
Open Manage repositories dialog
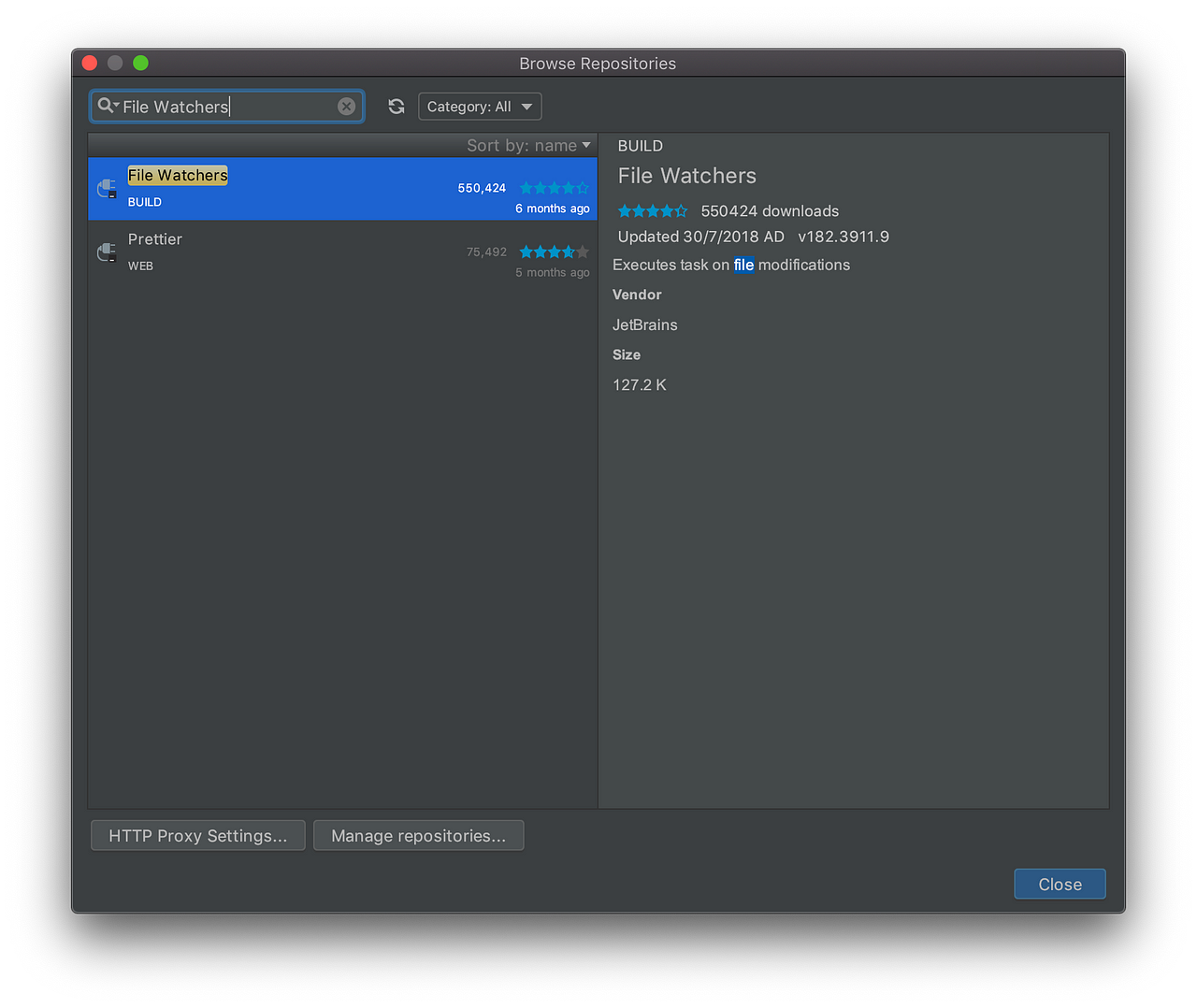(x=419, y=836)
